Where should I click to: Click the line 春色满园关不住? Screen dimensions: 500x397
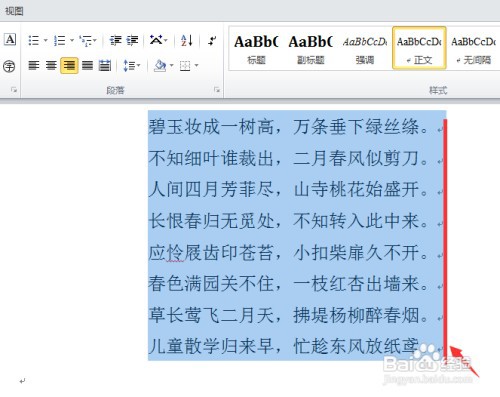211,284
